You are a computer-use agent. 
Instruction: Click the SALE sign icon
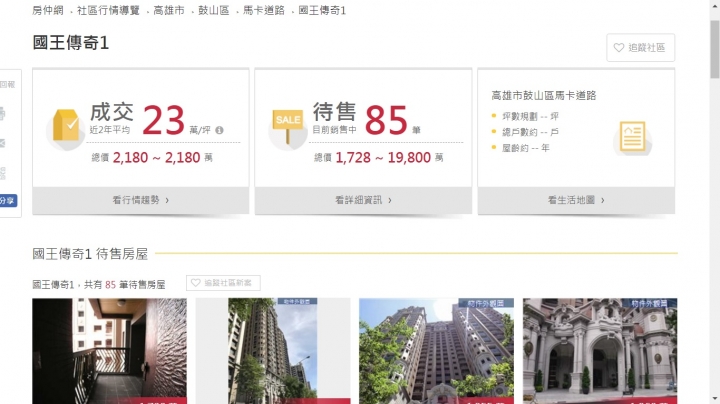pos(288,126)
